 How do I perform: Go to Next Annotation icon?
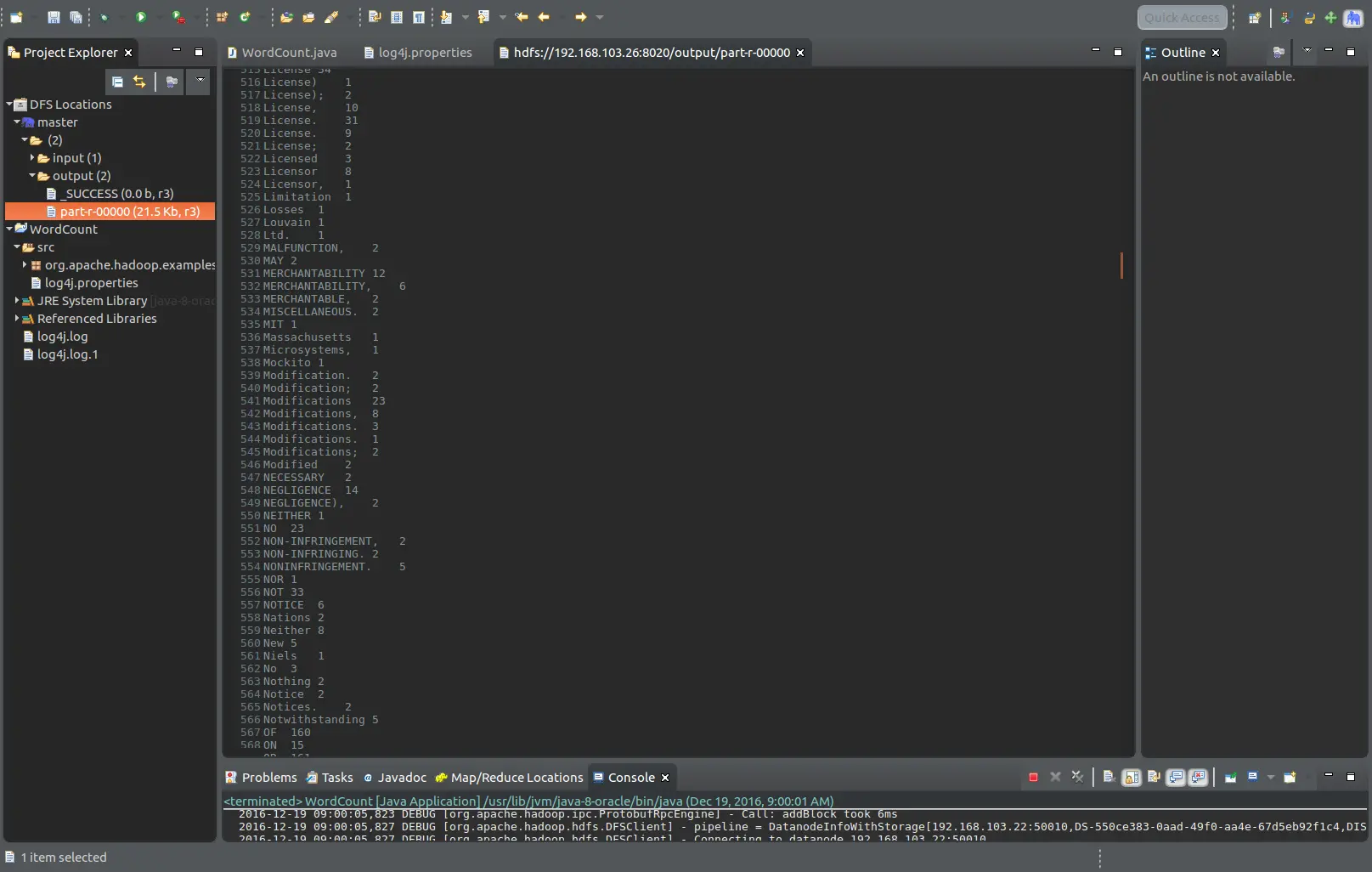[x=446, y=17]
